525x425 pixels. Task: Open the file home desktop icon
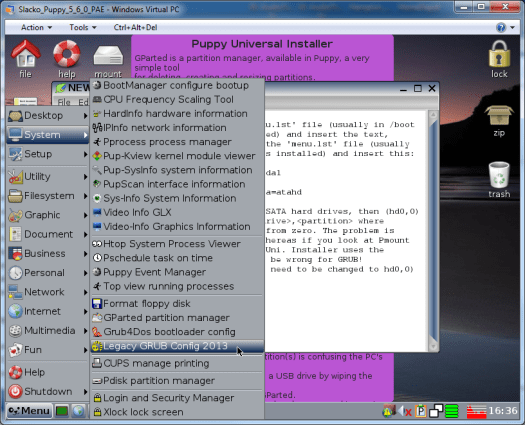(x=25, y=59)
